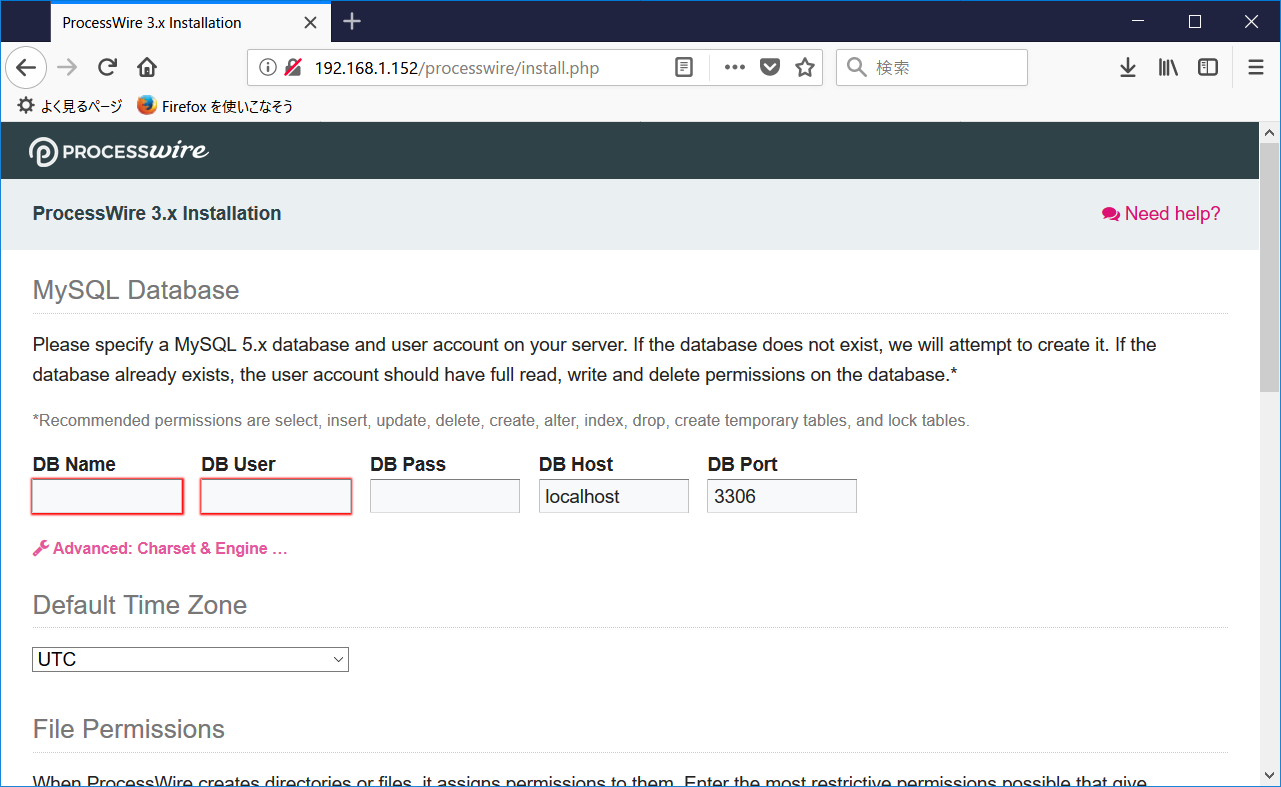Click the 検索 search field

(x=930, y=67)
